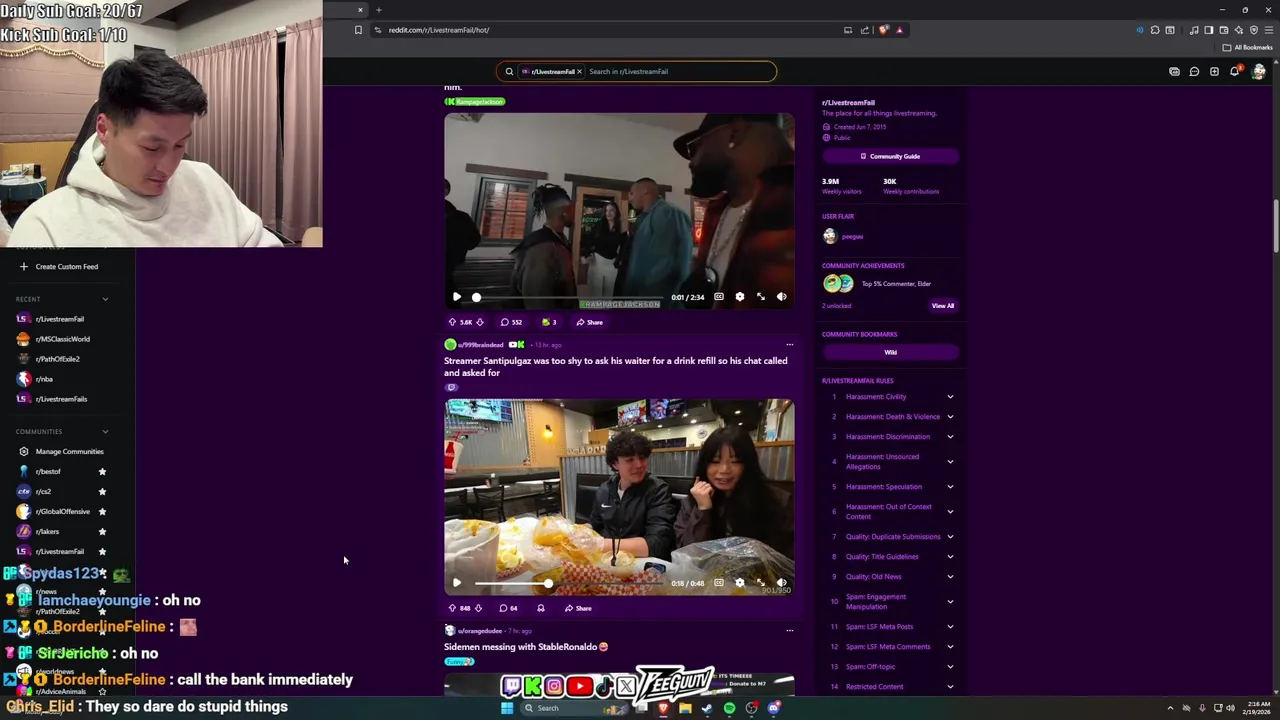Expand rule 7 Quality: Duplicate Submissions
The image size is (1280, 720).
click(x=950, y=537)
